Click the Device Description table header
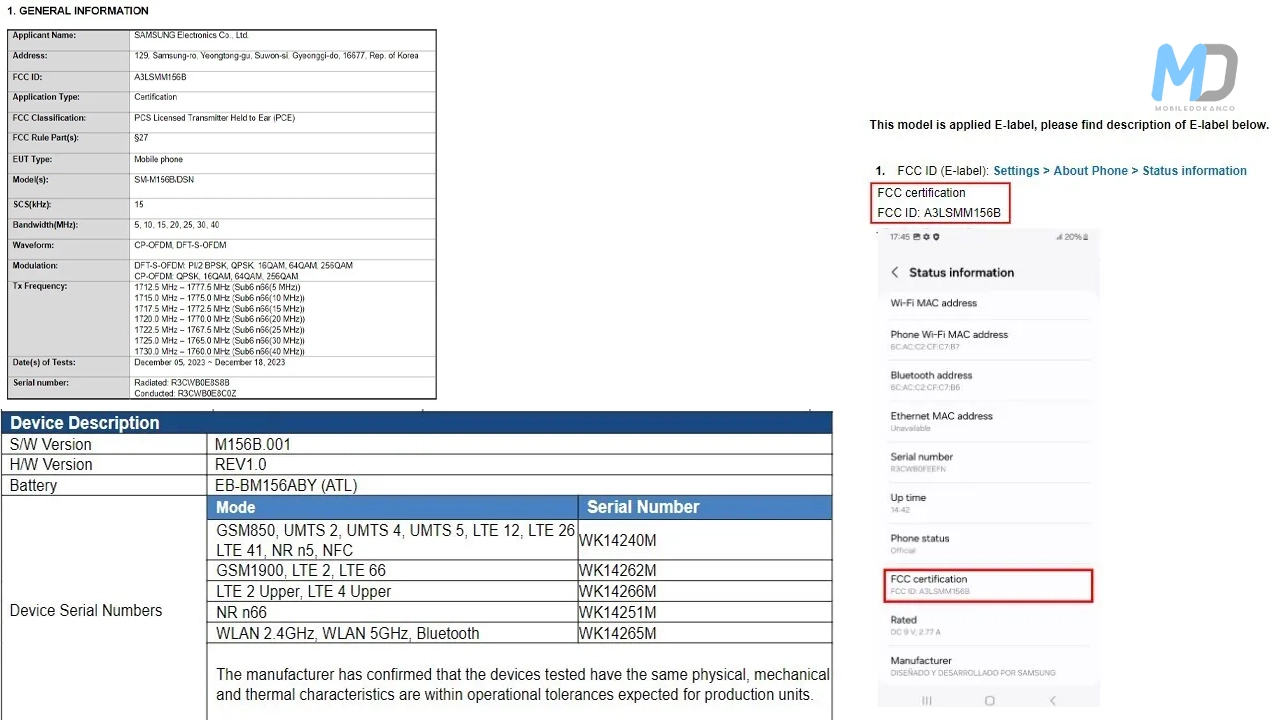The width and height of the screenshot is (1280, 720). [x=85, y=423]
